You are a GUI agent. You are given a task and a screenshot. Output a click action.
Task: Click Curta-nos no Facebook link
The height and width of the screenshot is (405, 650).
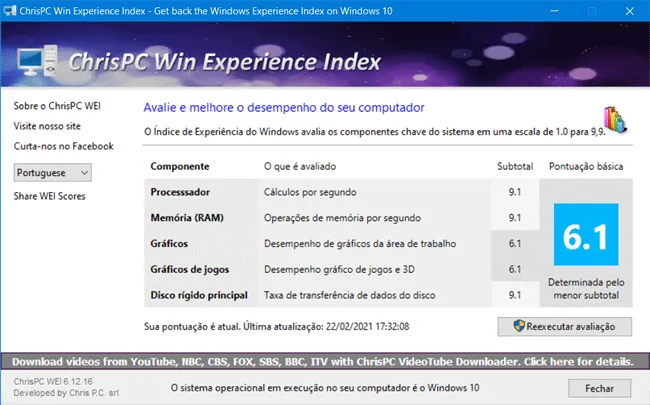pyautogui.click(x=63, y=146)
